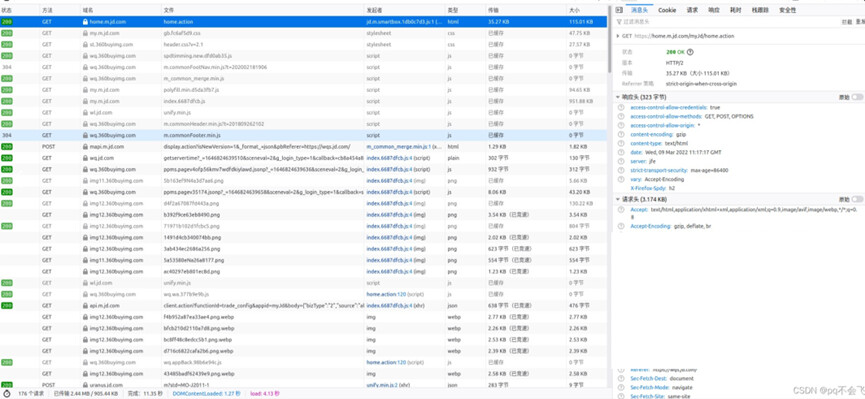
Task: Click help icon next to server header
Action: tap(621, 161)
